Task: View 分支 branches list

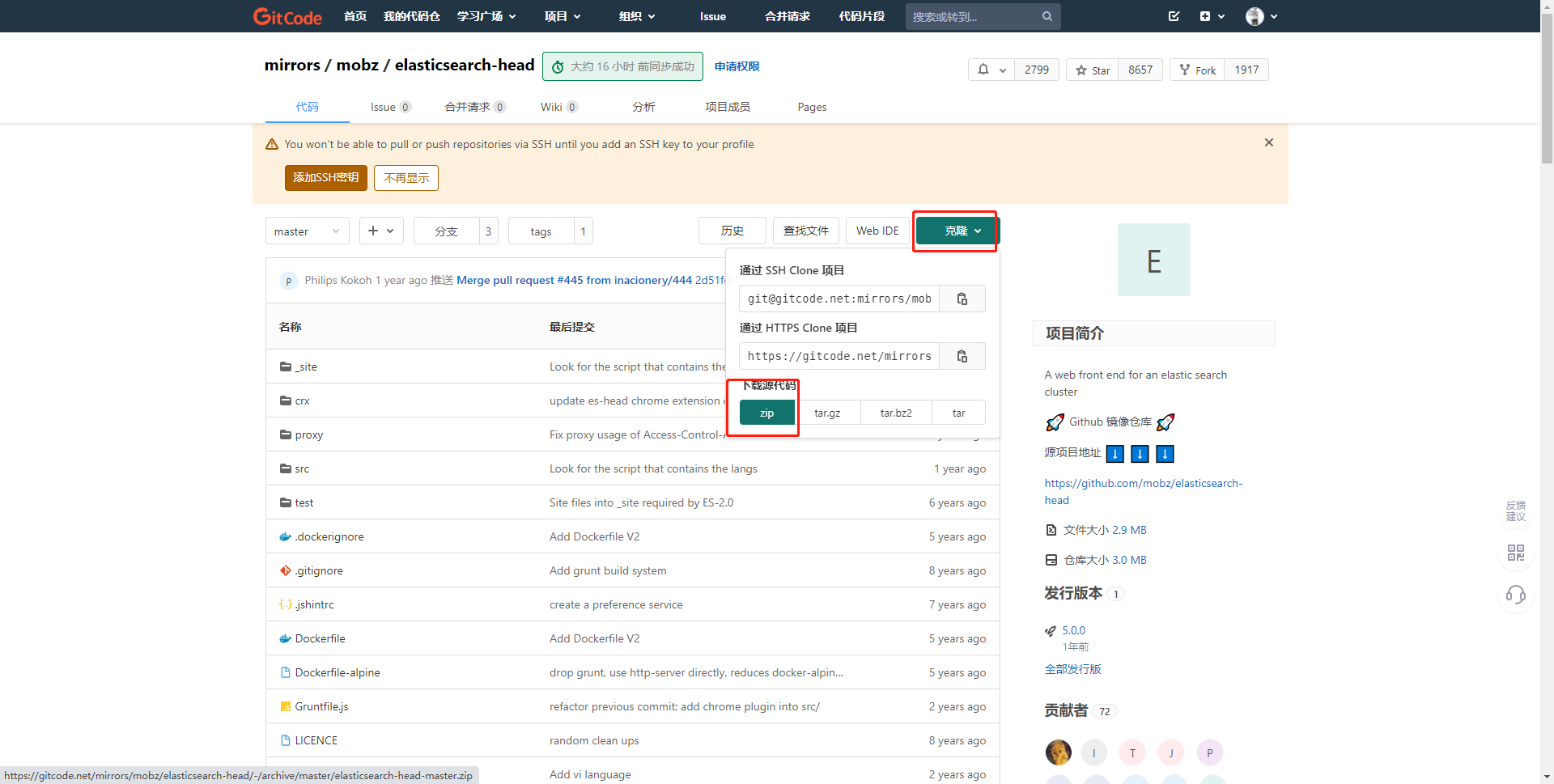Action: coord(456,231)
